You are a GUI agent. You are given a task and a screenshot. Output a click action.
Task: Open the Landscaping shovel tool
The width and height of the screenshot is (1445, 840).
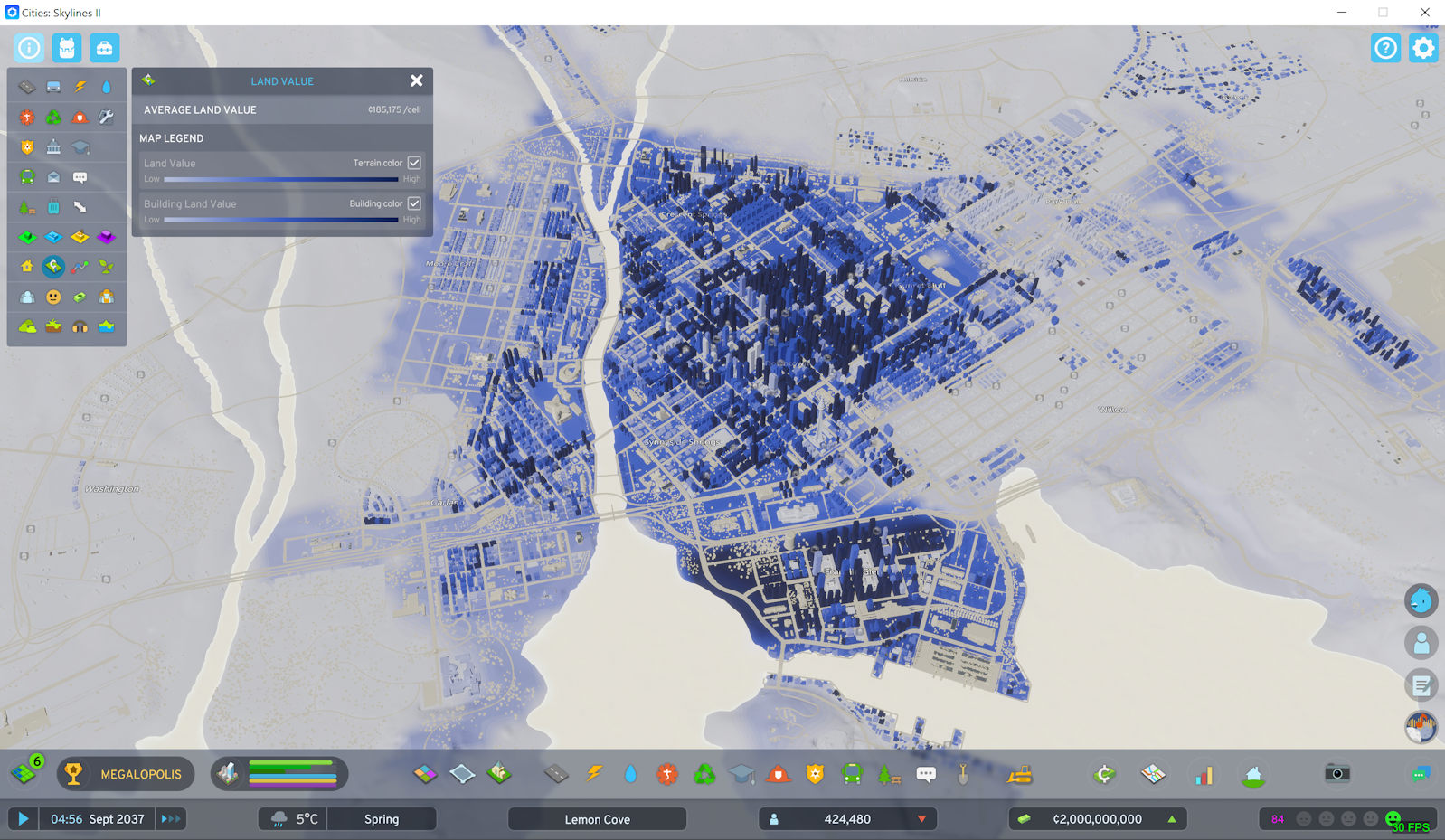click(963, 774)
